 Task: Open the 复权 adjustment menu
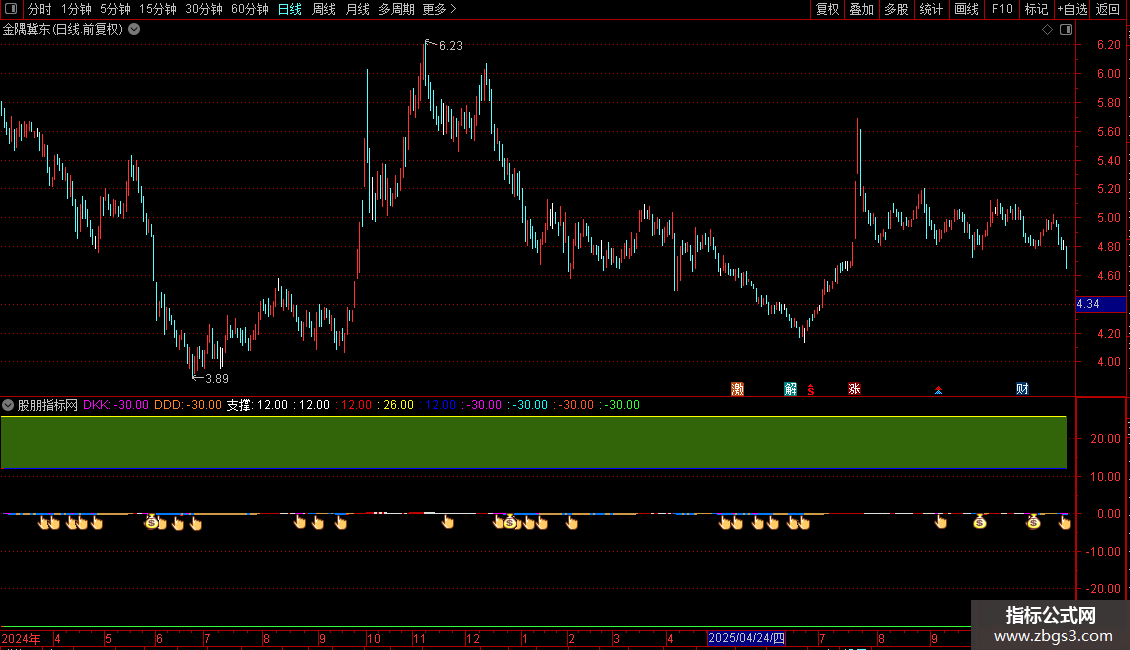pos(827,9)
